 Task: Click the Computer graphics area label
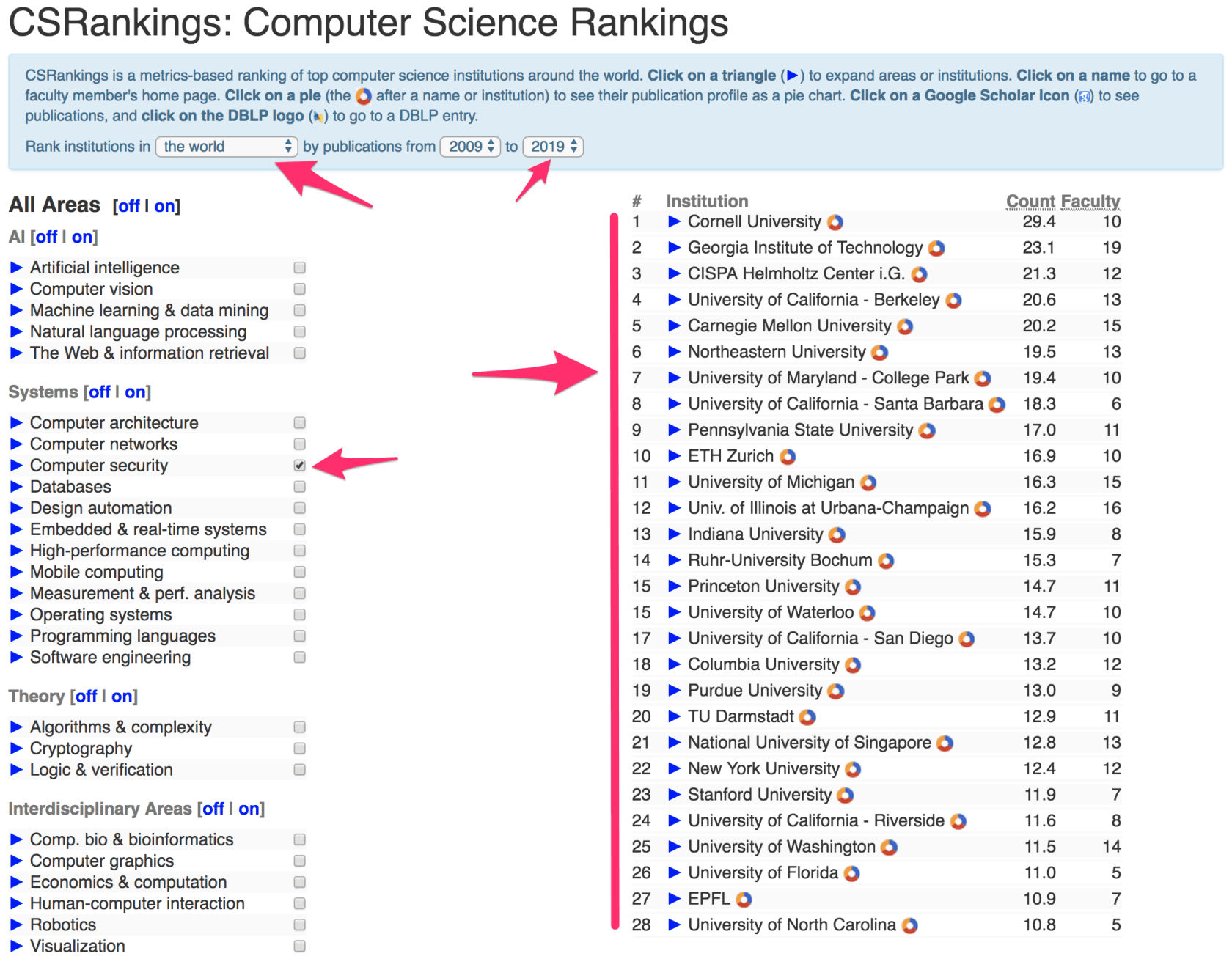[102, 861]
